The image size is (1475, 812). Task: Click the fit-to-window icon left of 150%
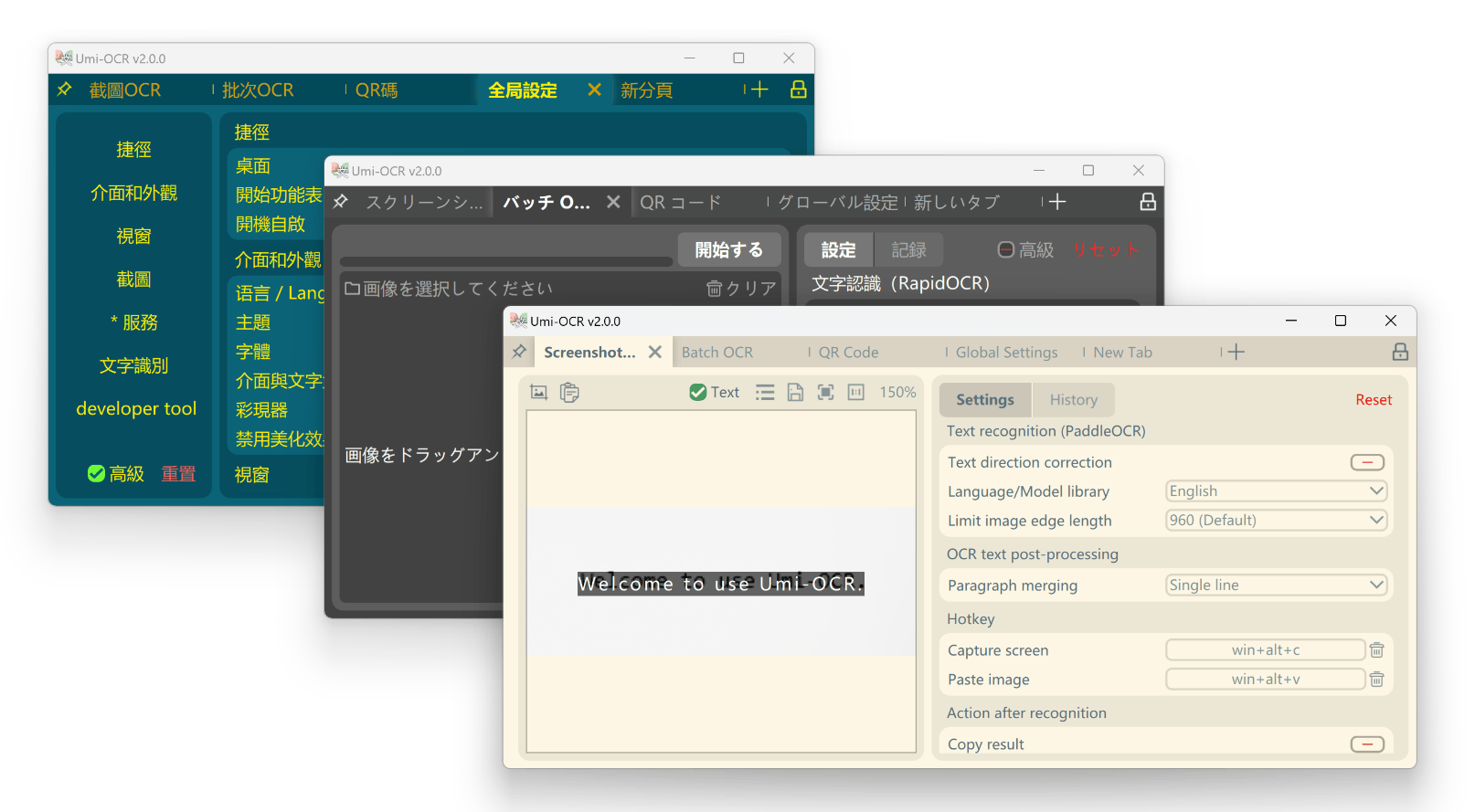825,393
